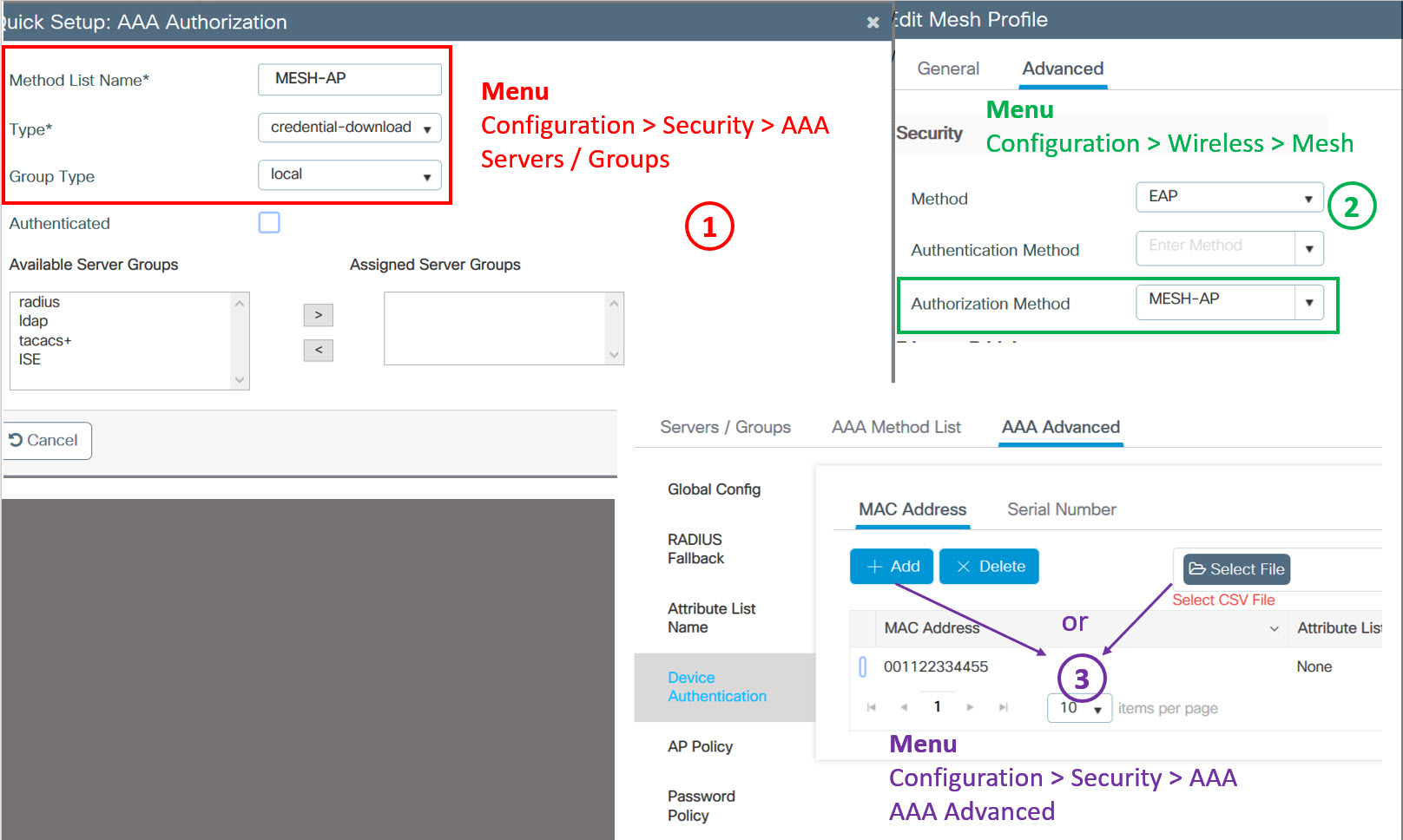
Task: Switch to the General tab in Edit Mesh Profile
Action: [948, 69]
